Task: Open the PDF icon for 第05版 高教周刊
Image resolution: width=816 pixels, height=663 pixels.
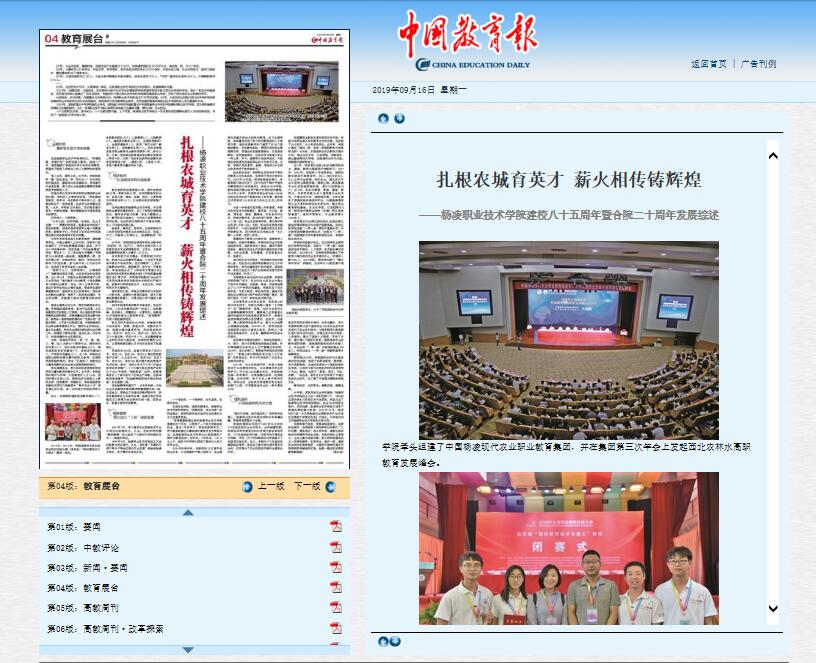Action: point(336,608)
